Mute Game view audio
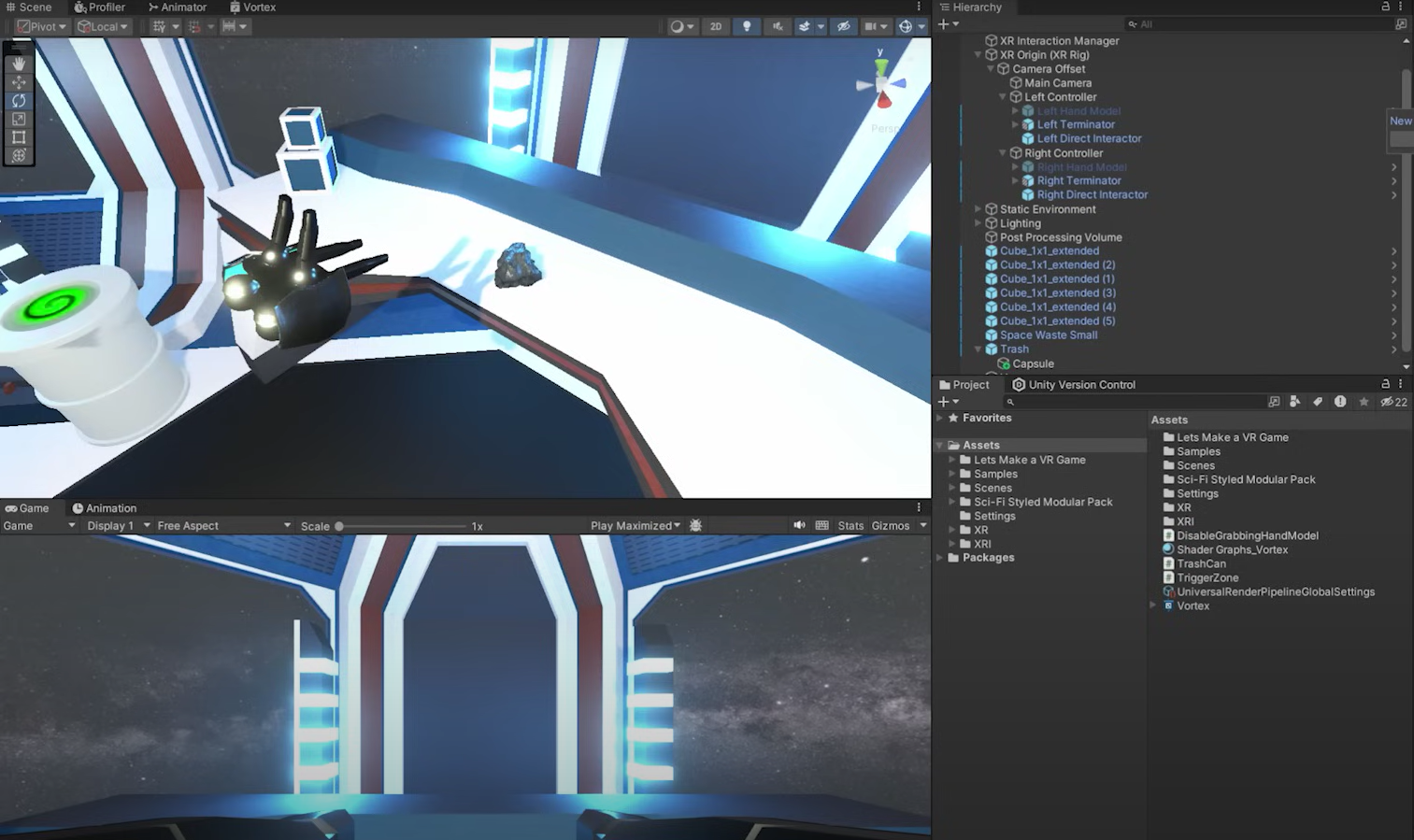The height and width of the screenshot is (840, 1414). (x=799, y=525)
